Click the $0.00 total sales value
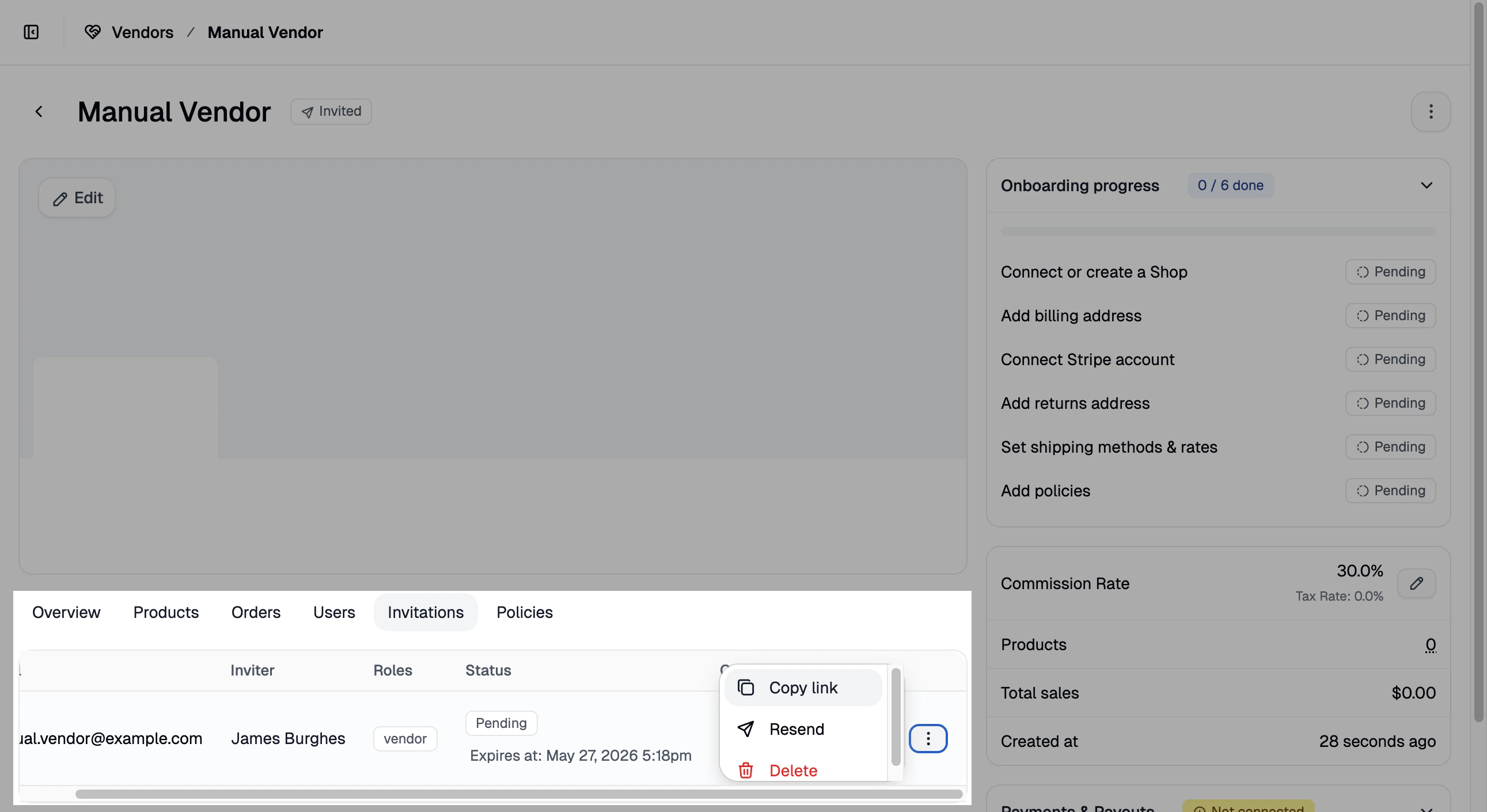This screenshot has height=812, width=1487. point(1414,693)
